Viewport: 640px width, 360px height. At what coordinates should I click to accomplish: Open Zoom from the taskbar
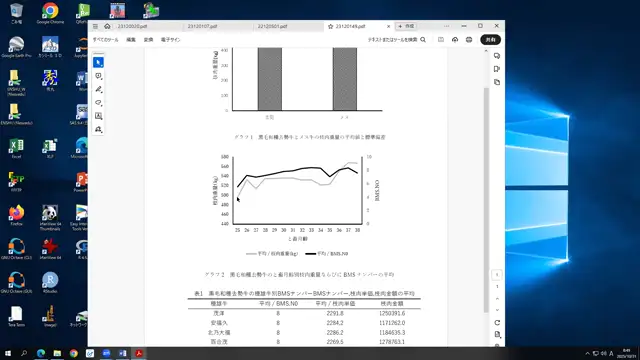106,353
